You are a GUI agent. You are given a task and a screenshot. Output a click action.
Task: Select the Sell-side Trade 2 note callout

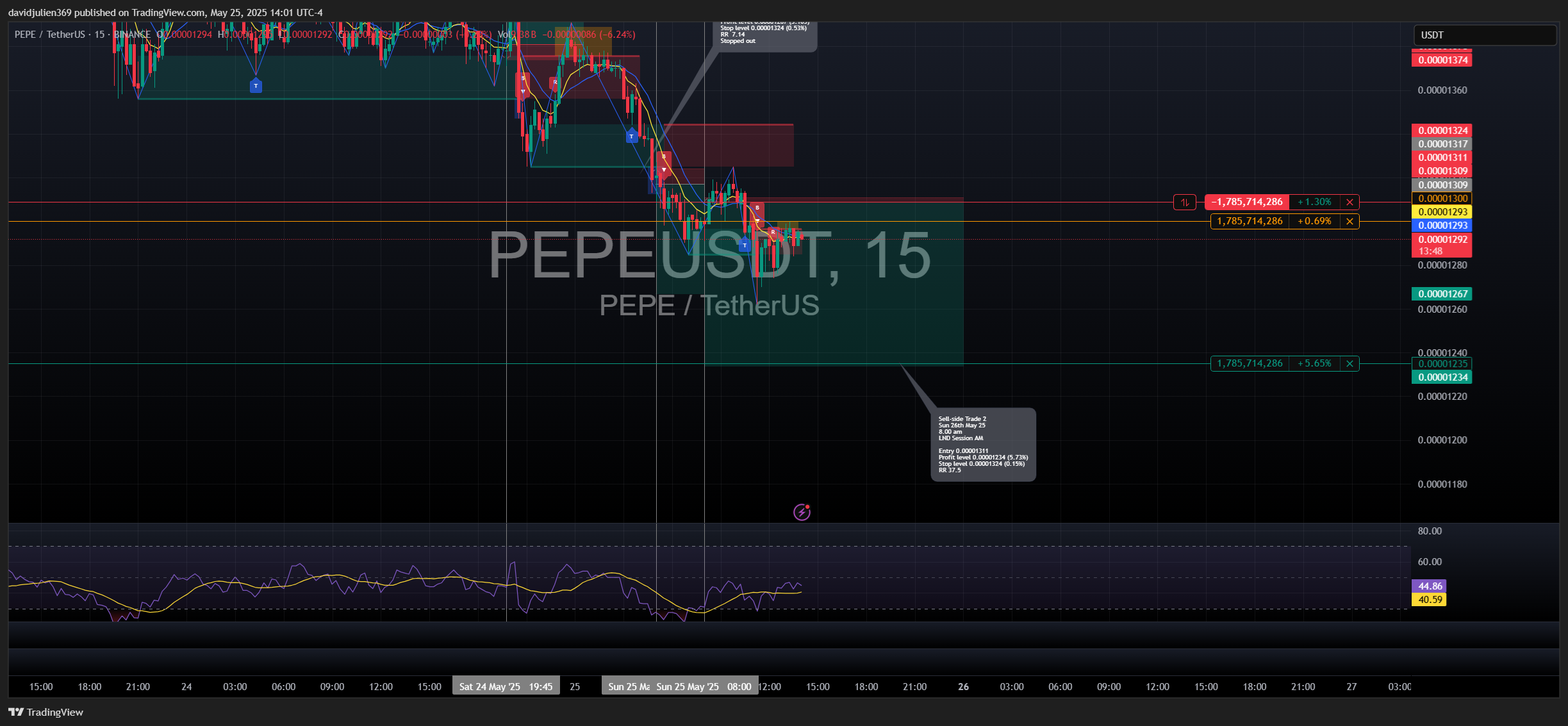coord(983,444)
